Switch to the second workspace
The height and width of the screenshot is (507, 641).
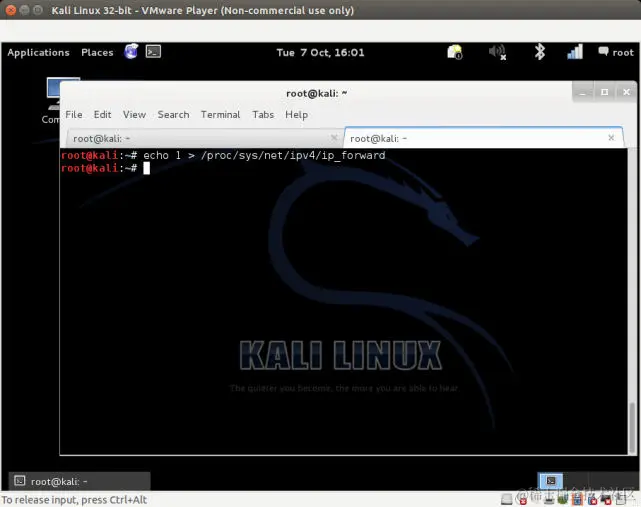(x=576, y=481)
